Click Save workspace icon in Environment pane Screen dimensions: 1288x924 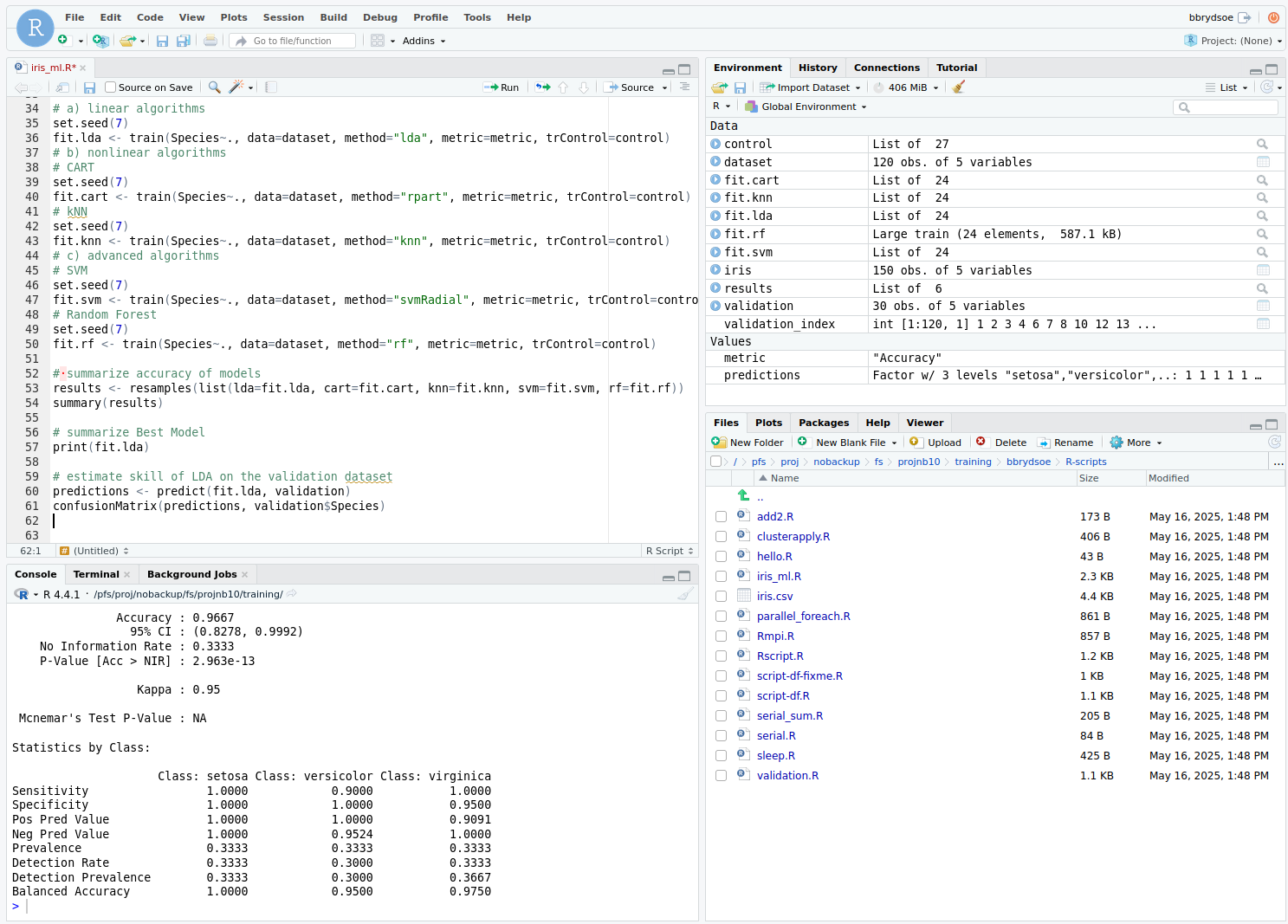[740, 87]
